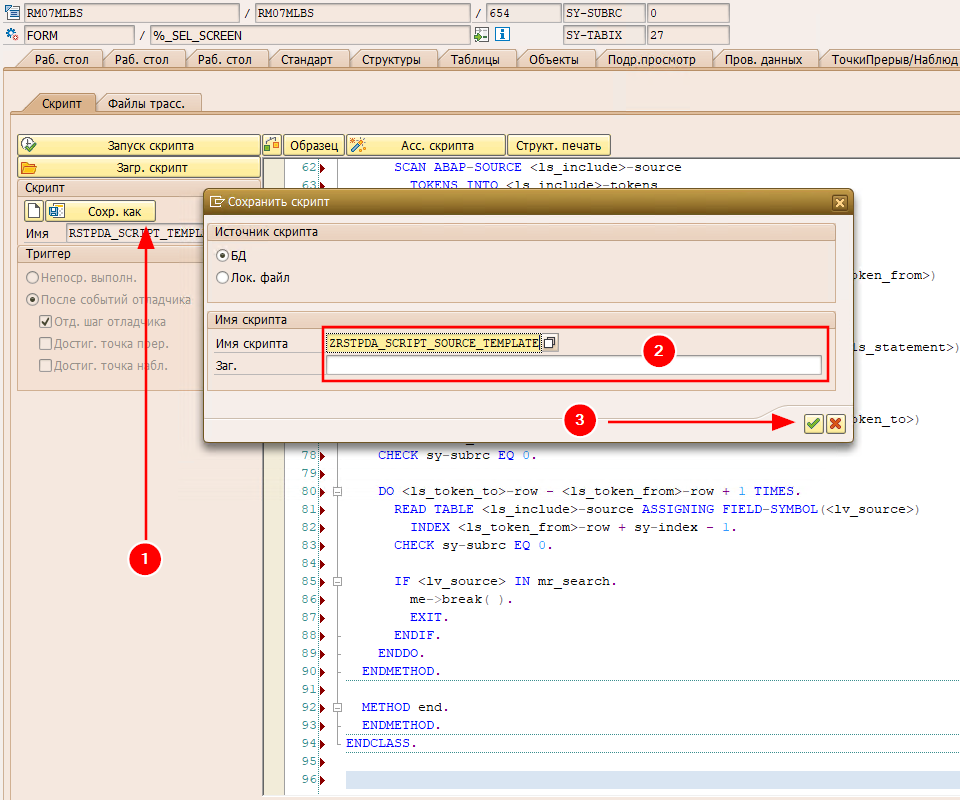960x800 pixels.
Task: Collapse the IF block at line 85
Action: [337, 582]
